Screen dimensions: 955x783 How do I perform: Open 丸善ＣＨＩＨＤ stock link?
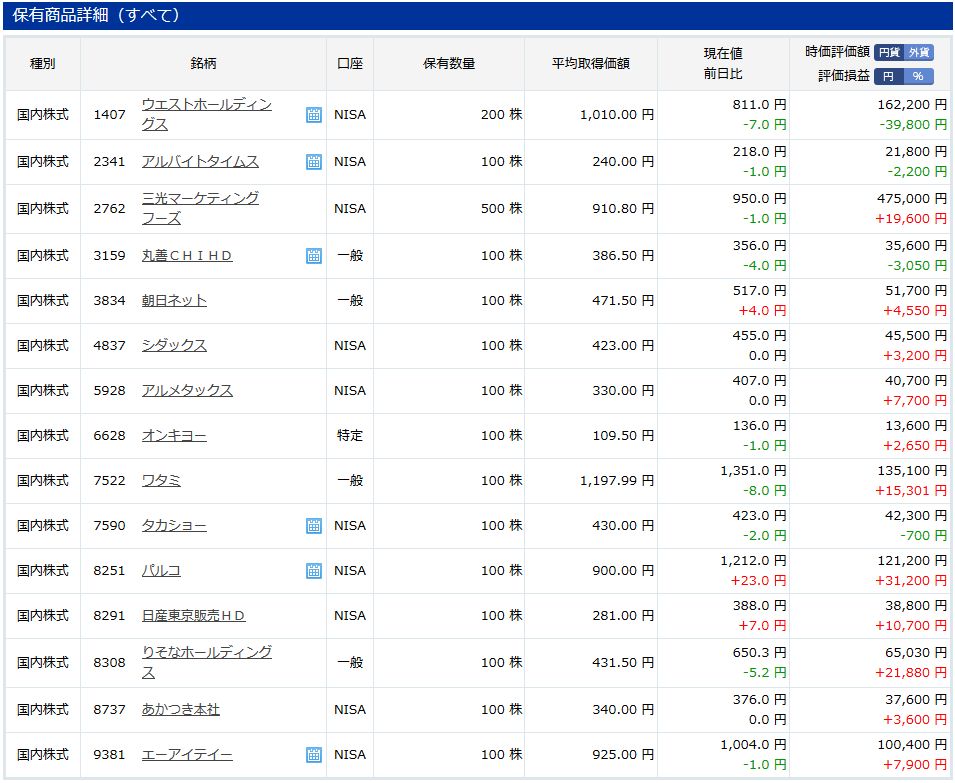(187, 256)
